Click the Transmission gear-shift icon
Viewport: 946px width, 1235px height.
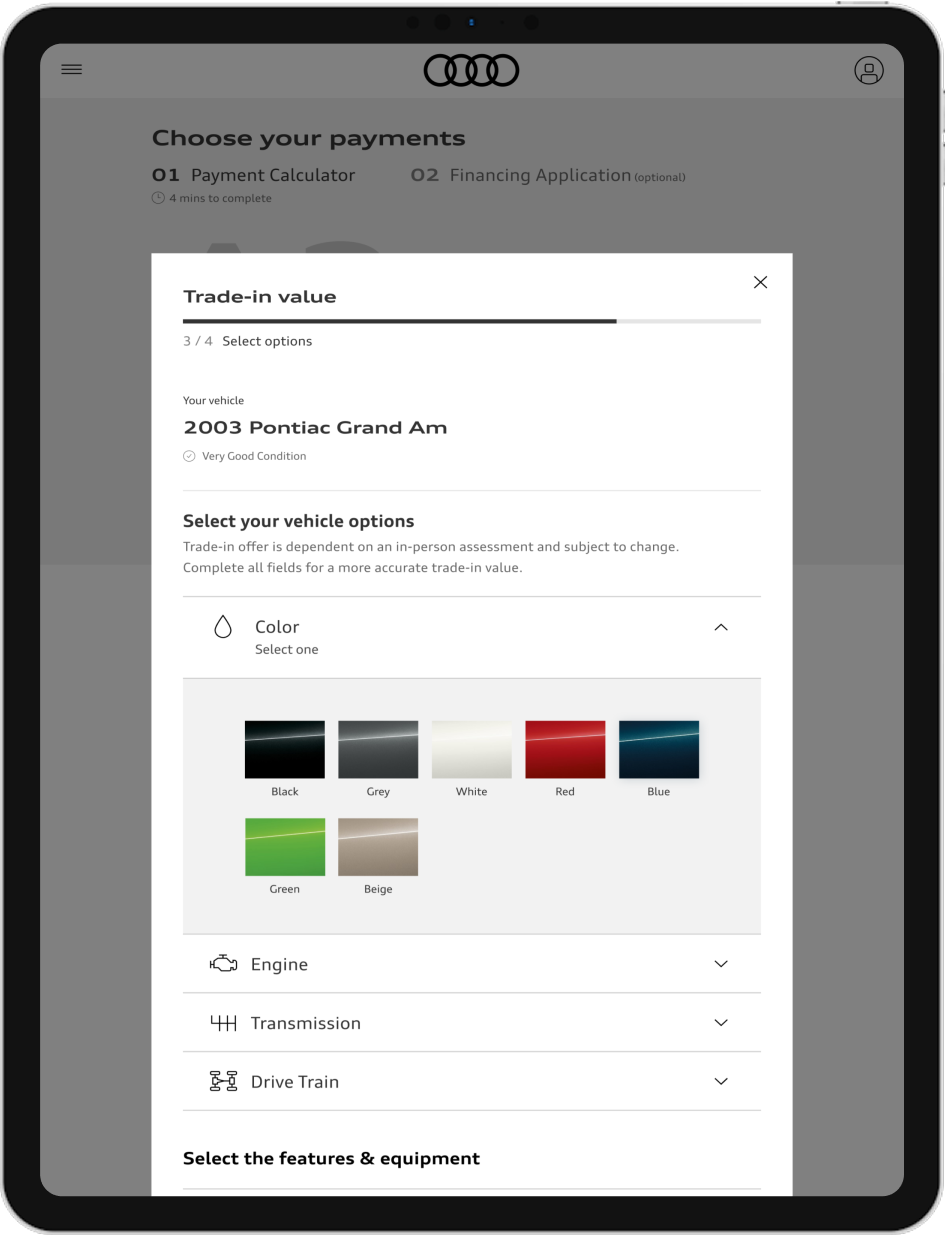click(x=223, y=1023)
